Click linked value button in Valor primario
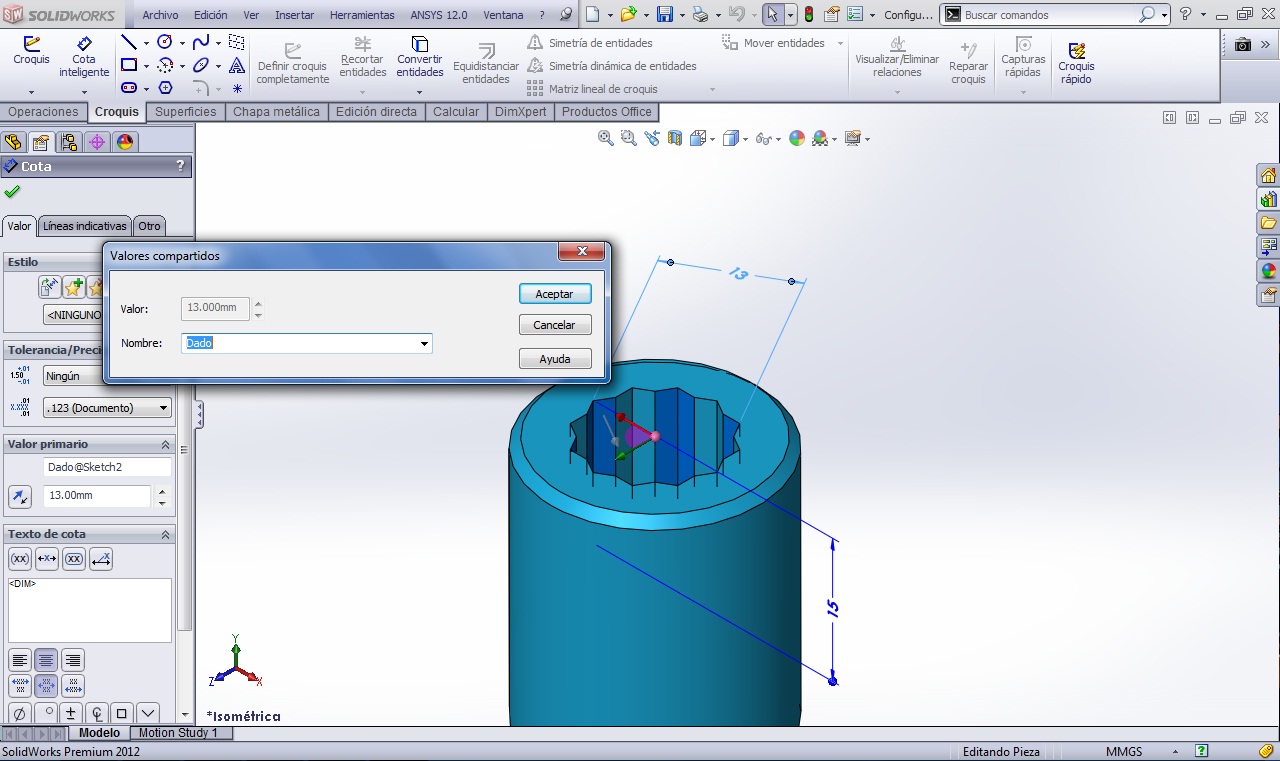Image resolution: width=1280 pixels, height=761 pixels. (20, 496)
